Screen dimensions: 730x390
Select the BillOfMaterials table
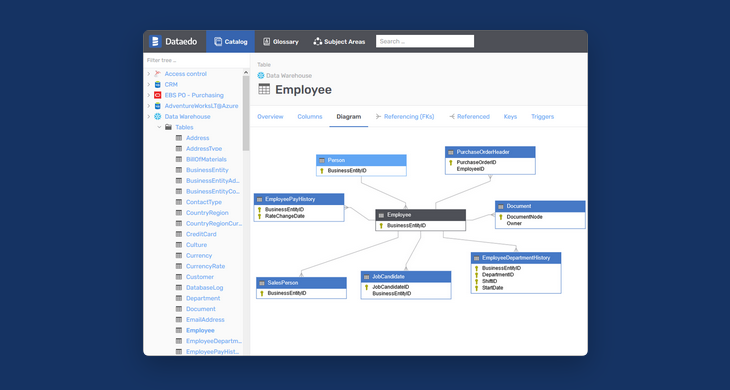[206, 159]
